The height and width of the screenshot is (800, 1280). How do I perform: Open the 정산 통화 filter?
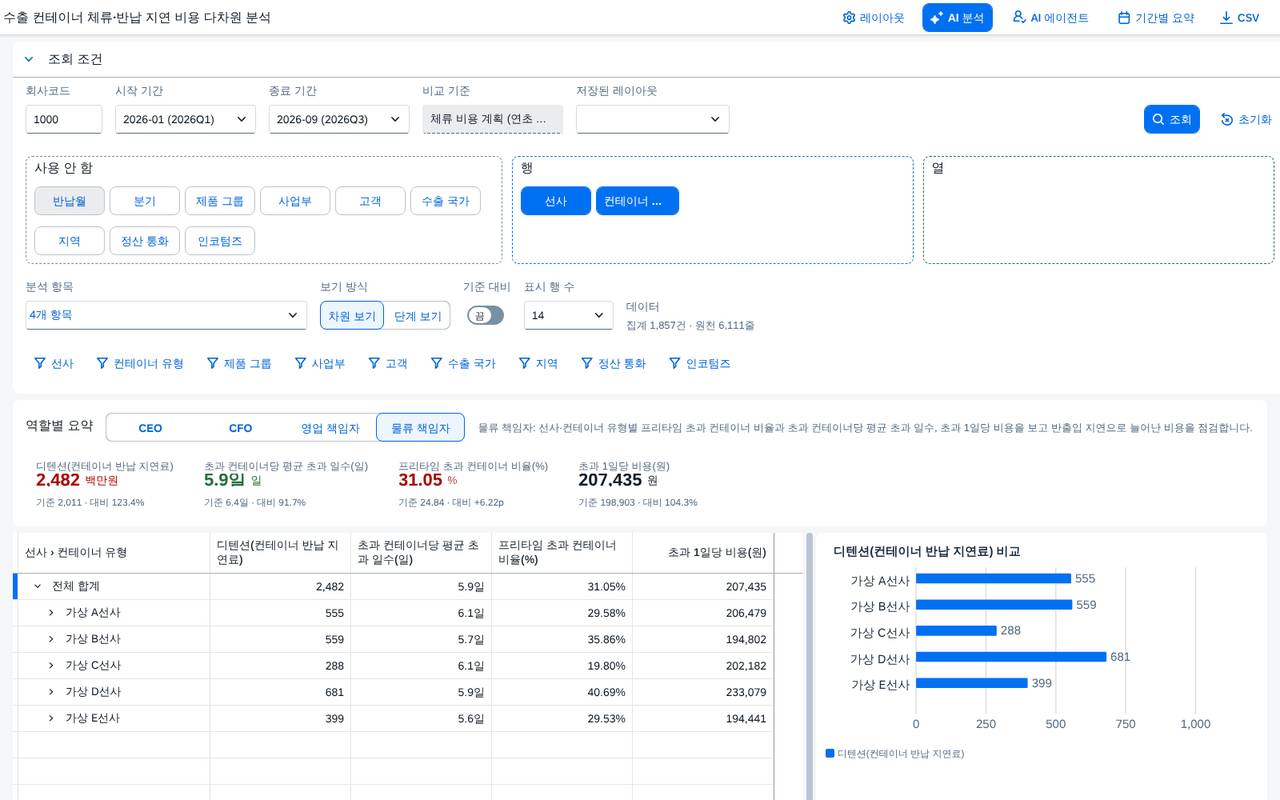click(613, 364)
